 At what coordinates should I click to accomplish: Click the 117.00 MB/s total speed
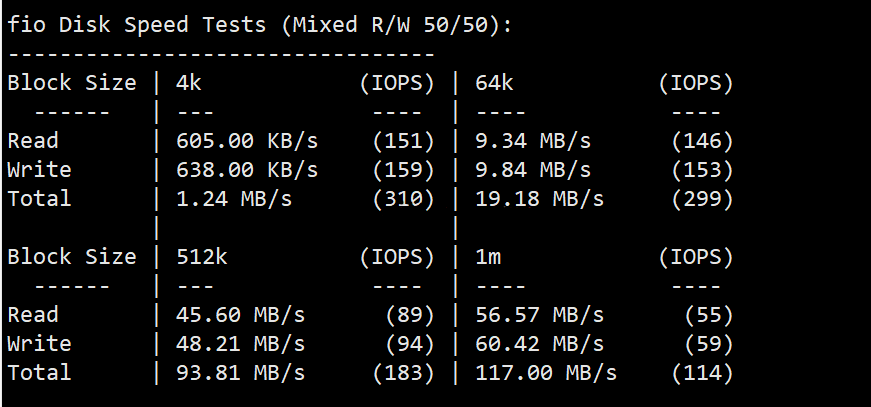(546, 373)
